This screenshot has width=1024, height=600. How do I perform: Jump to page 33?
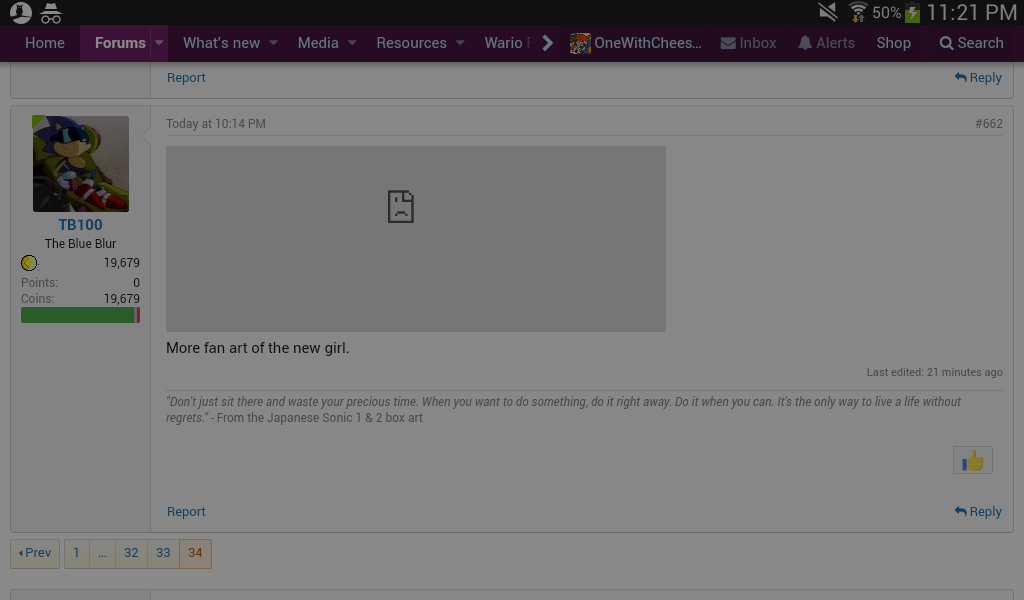163,553
